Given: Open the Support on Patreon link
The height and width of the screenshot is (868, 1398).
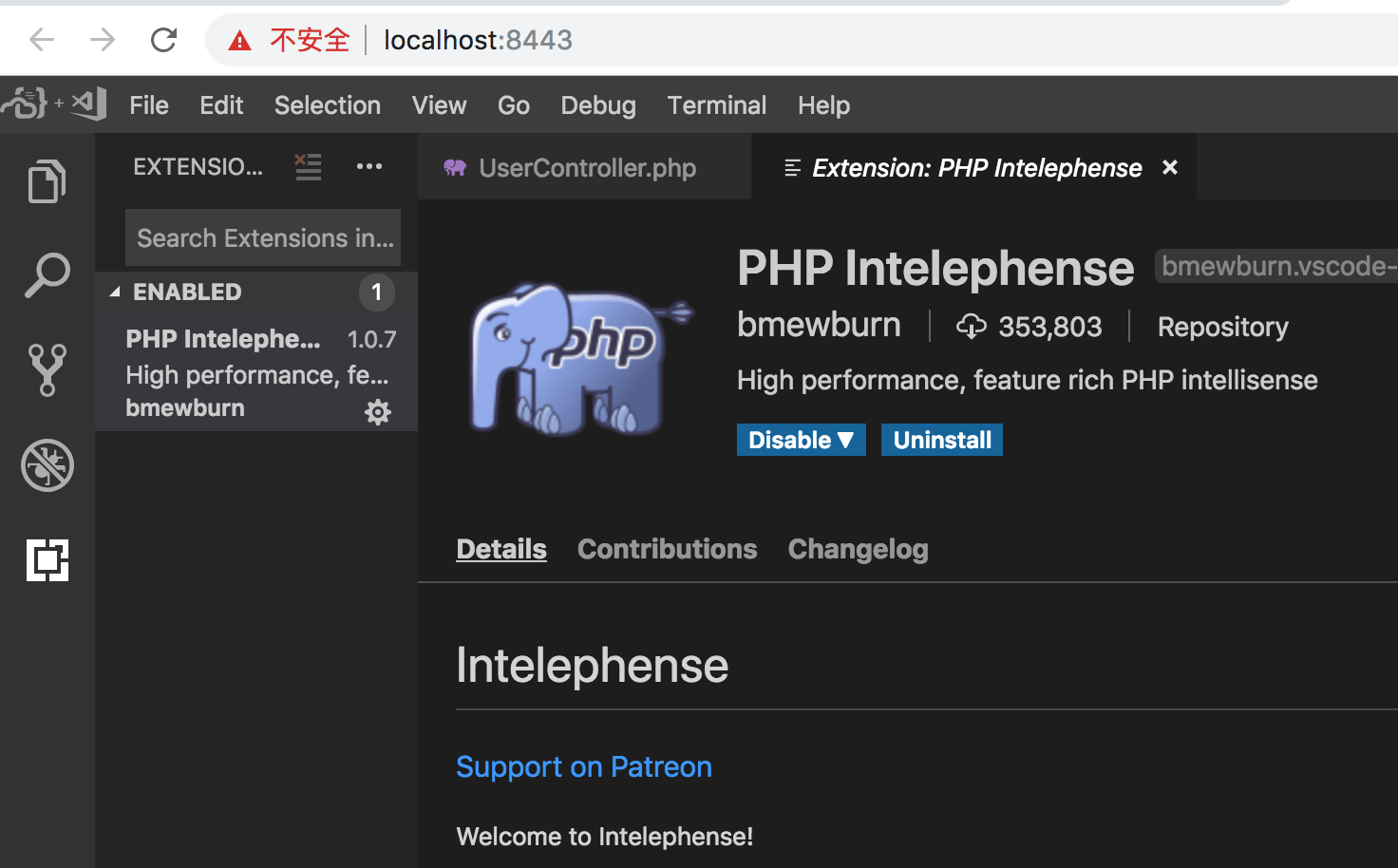Looking at the screenshot, I should point(583,766).
